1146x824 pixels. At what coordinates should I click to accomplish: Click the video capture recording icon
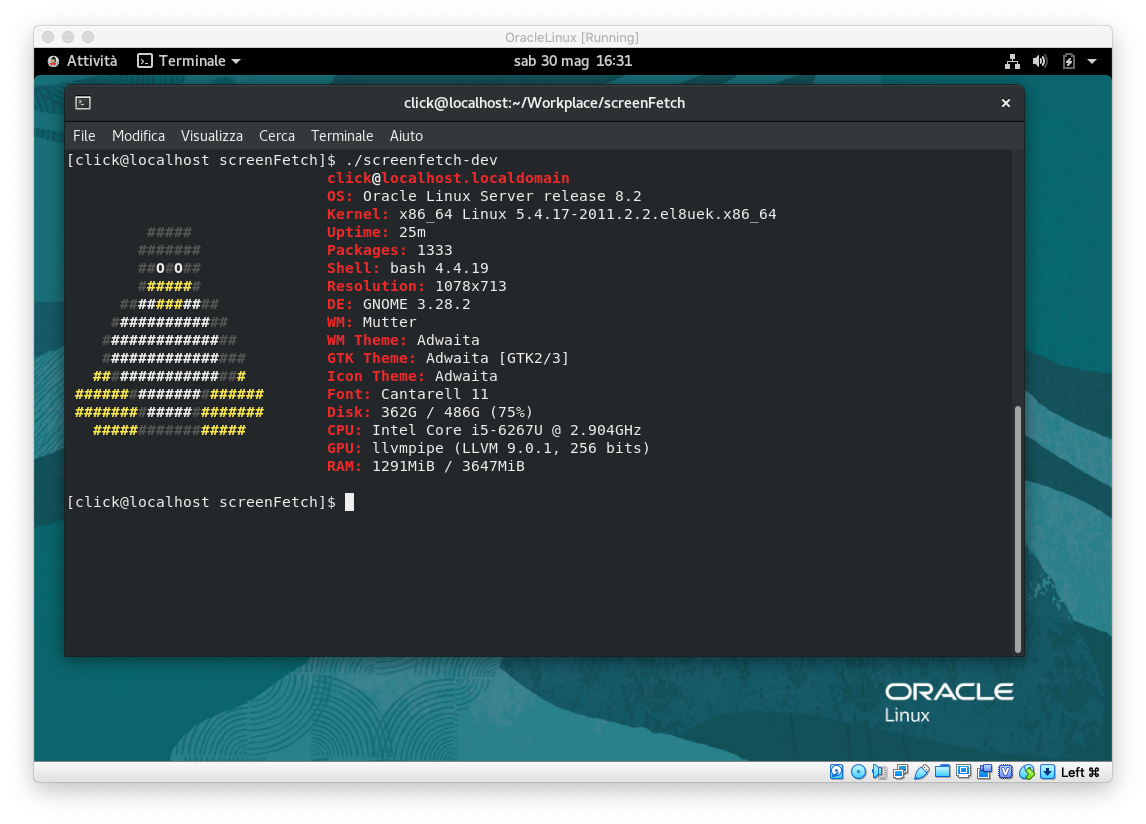[x=984, y=772]
